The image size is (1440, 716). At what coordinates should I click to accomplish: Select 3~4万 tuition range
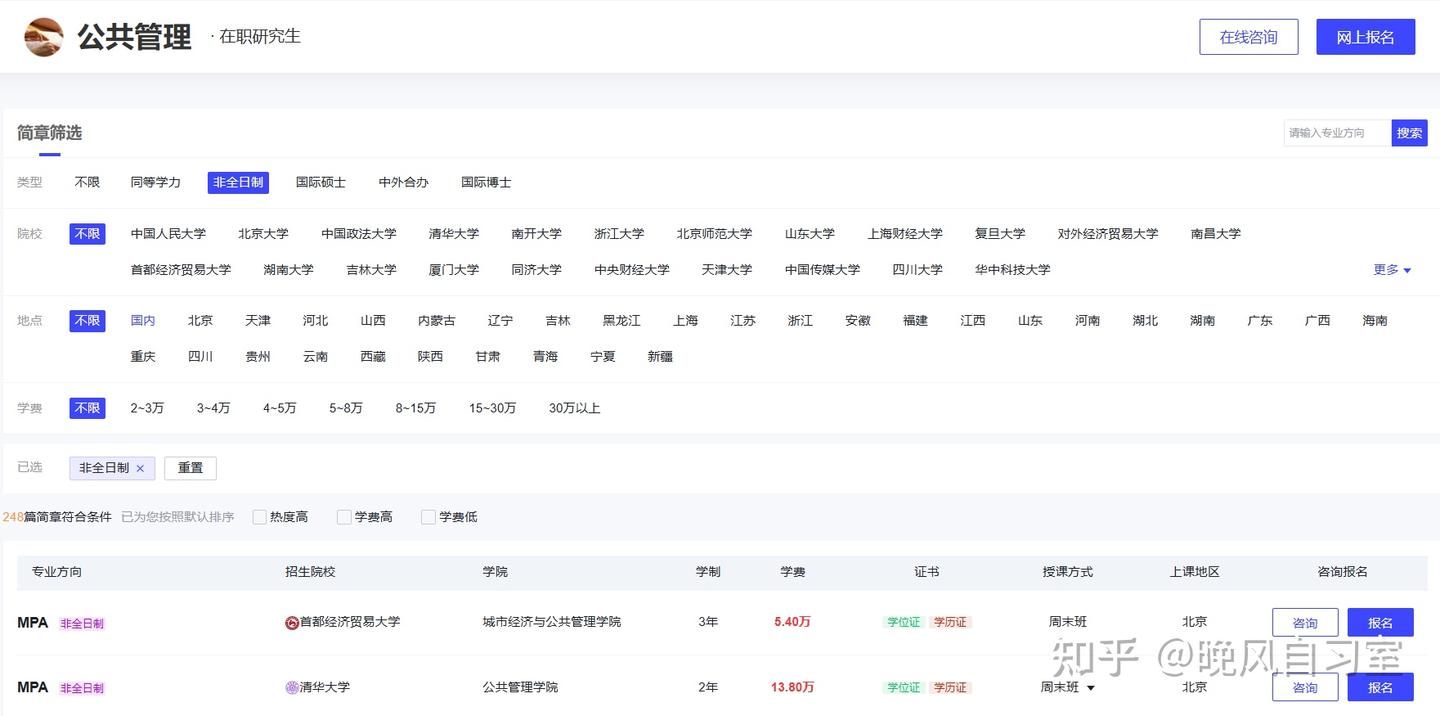pyautogui.click(x=213, y=408)
